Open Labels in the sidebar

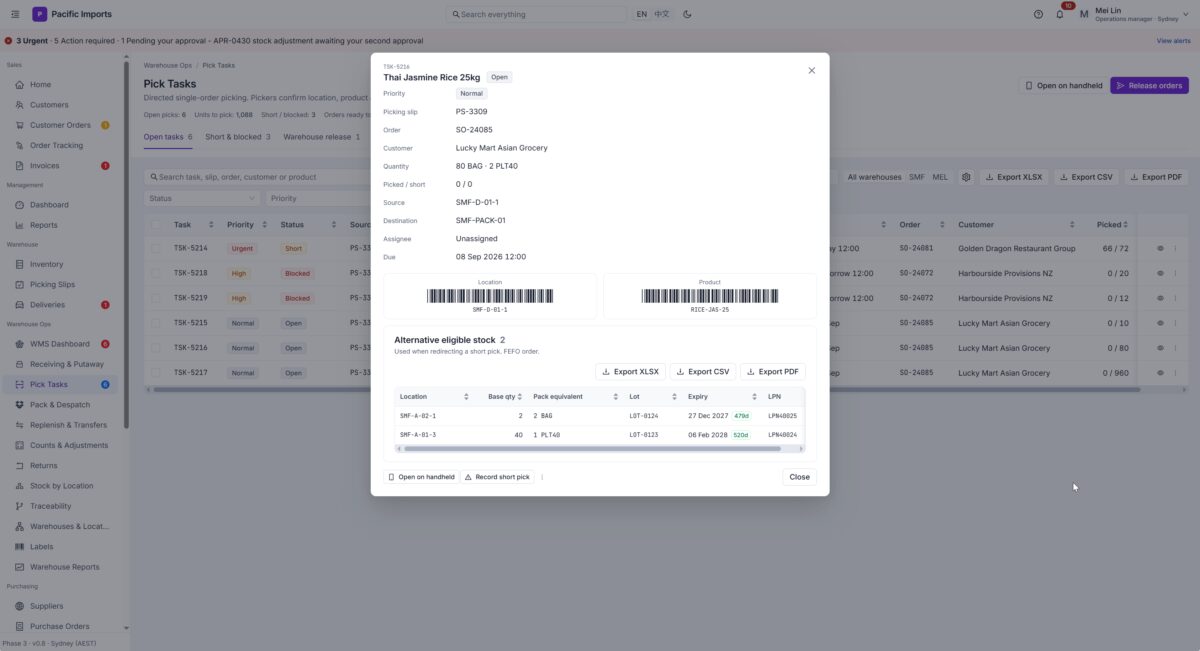pyautogui.click(x=59, y=547)
